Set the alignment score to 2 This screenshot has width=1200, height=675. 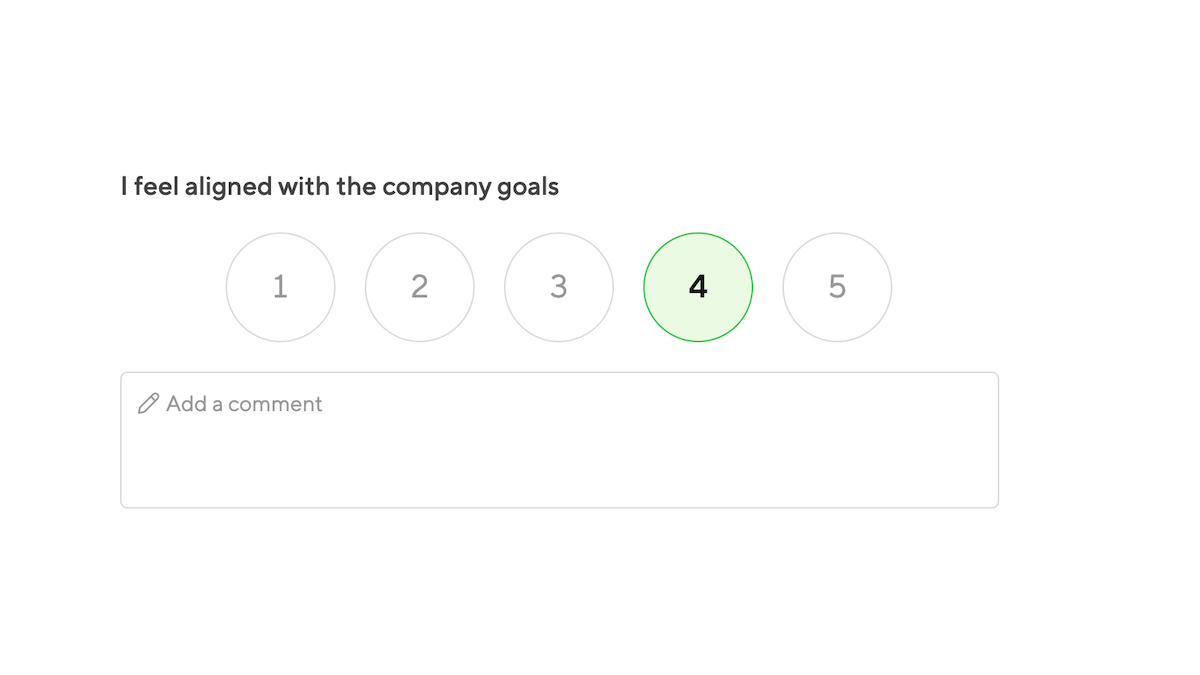[x=420, y=287]
